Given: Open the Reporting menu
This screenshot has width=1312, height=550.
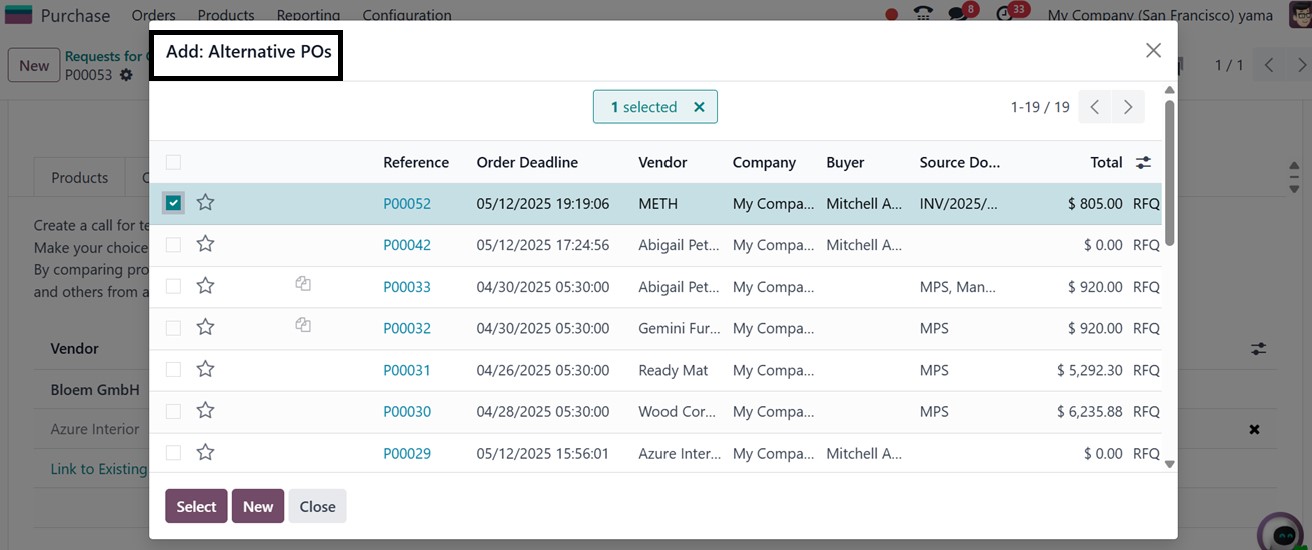Looking at the screenshot, I should (x=308, y=15).
